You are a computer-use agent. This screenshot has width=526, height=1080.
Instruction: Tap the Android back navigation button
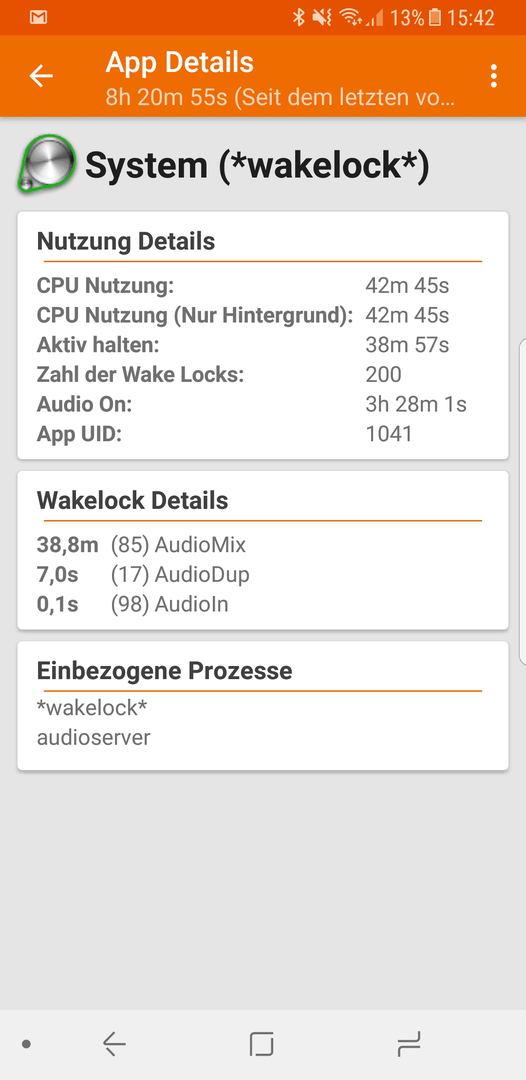114,1044
